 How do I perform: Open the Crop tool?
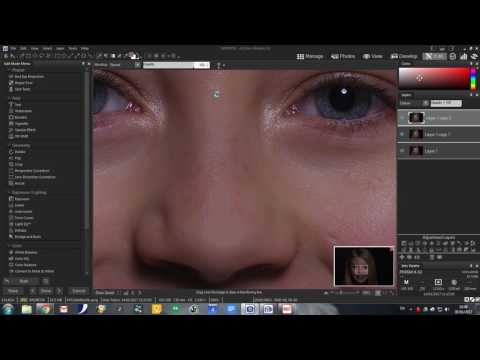tap(16, 164)
